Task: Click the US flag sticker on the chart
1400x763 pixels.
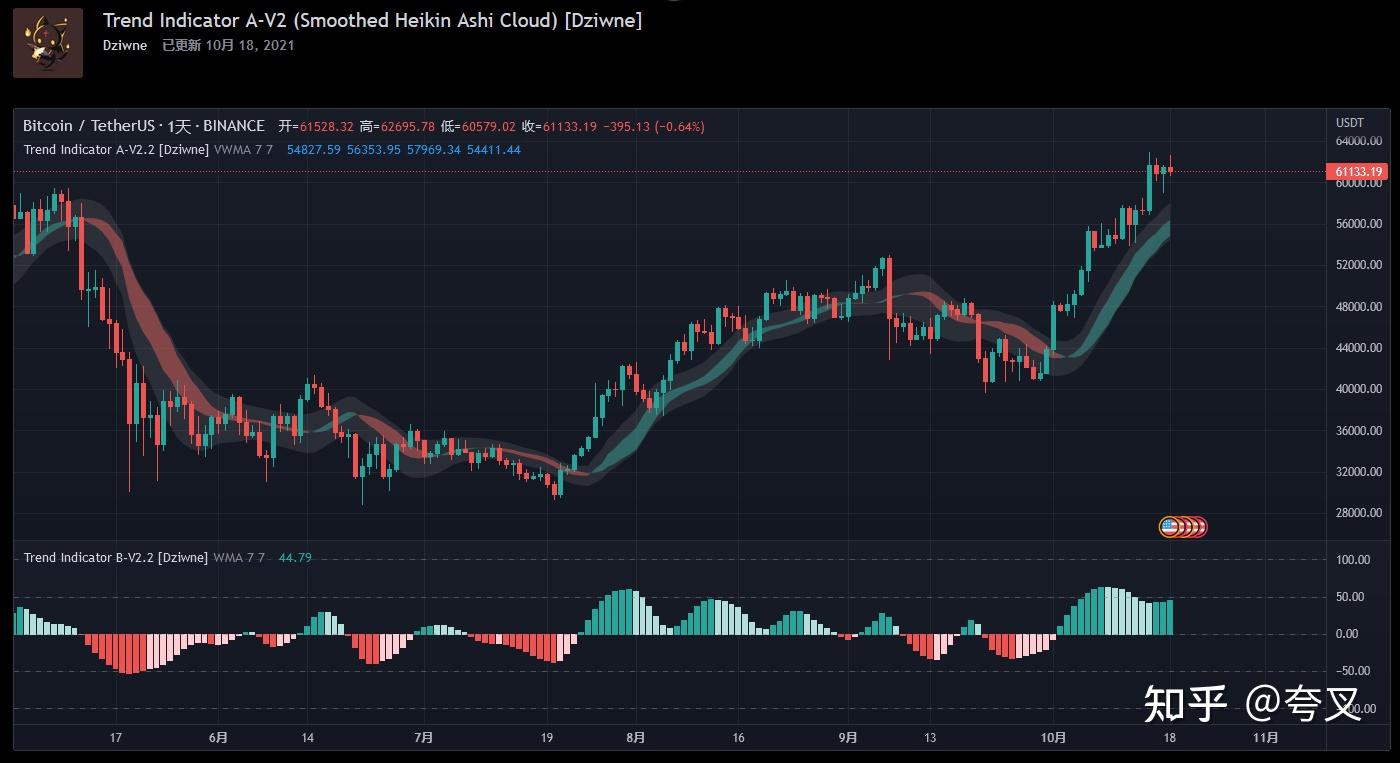Action: (1168, 526)
